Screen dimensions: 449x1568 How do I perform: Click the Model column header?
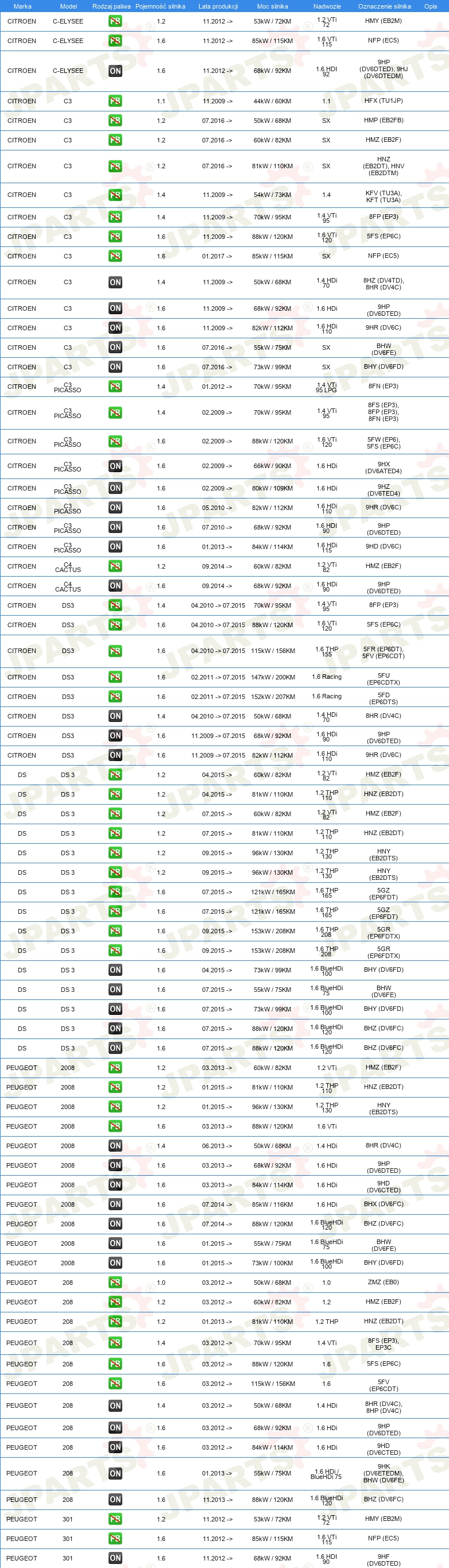coord(68,6)
